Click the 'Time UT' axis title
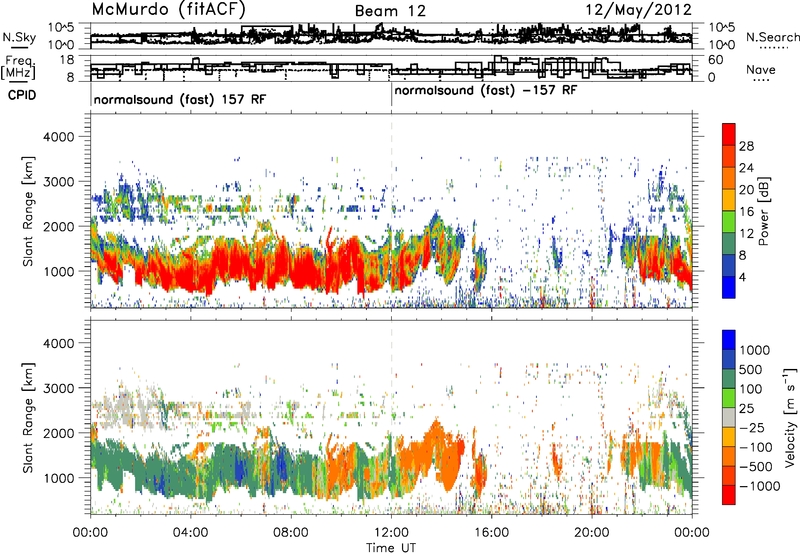The width and height of the screenshot is (800, 554). 391,547
